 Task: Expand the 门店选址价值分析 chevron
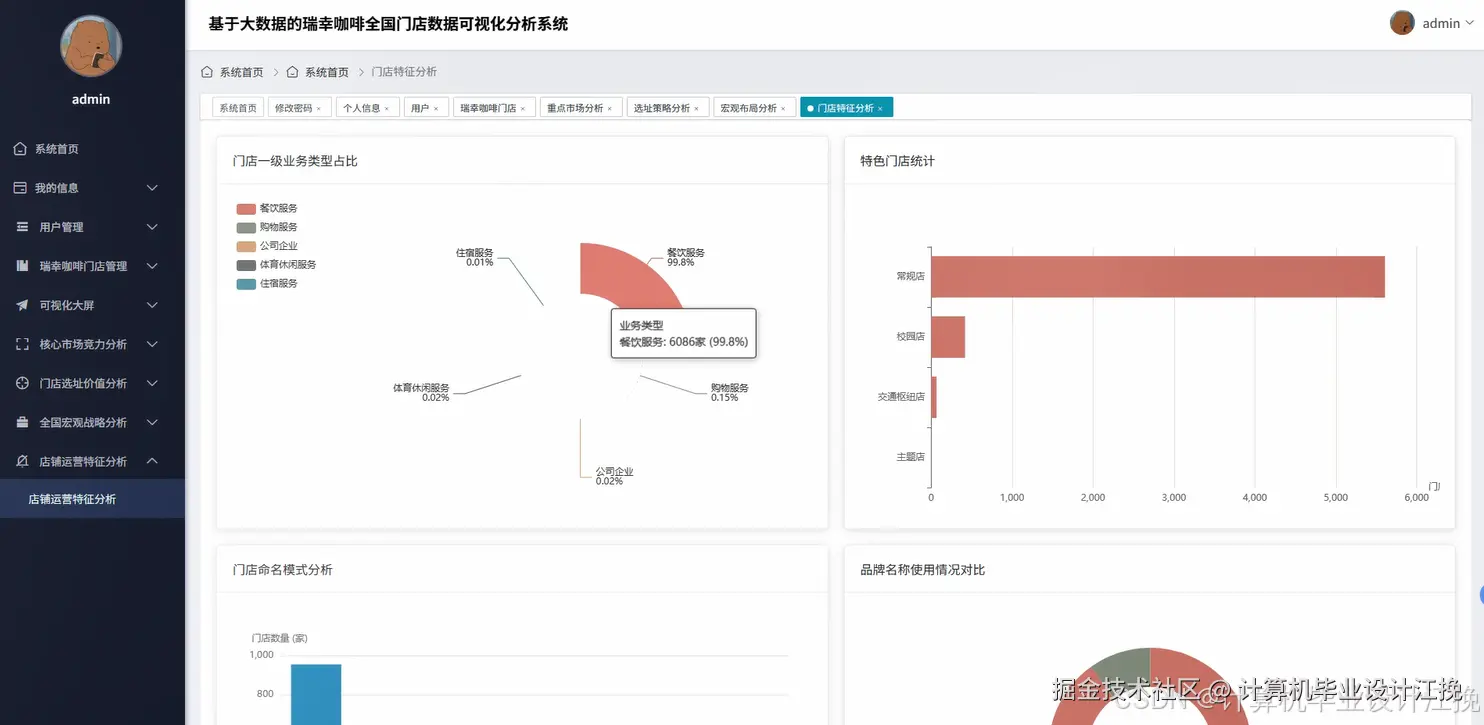(152, 383)
